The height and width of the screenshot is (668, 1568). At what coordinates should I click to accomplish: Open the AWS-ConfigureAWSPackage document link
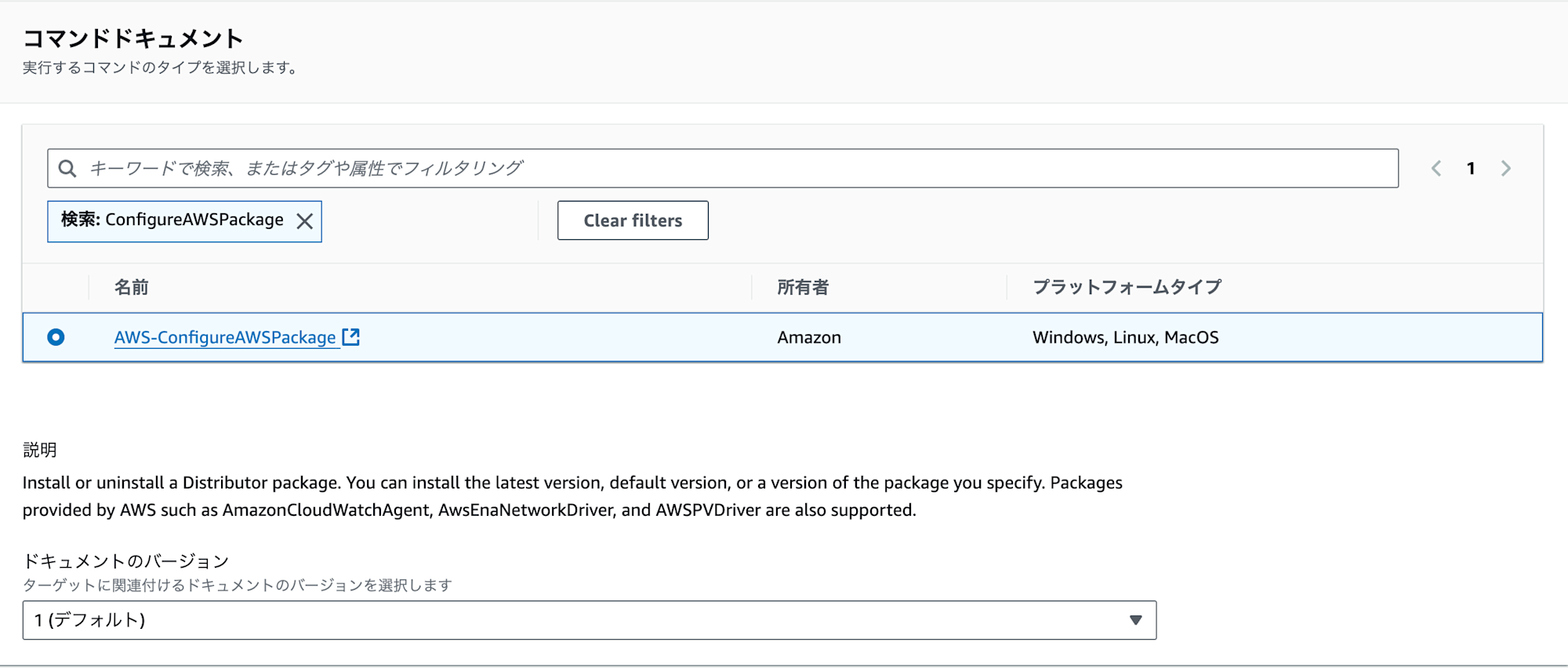[225, 337]
